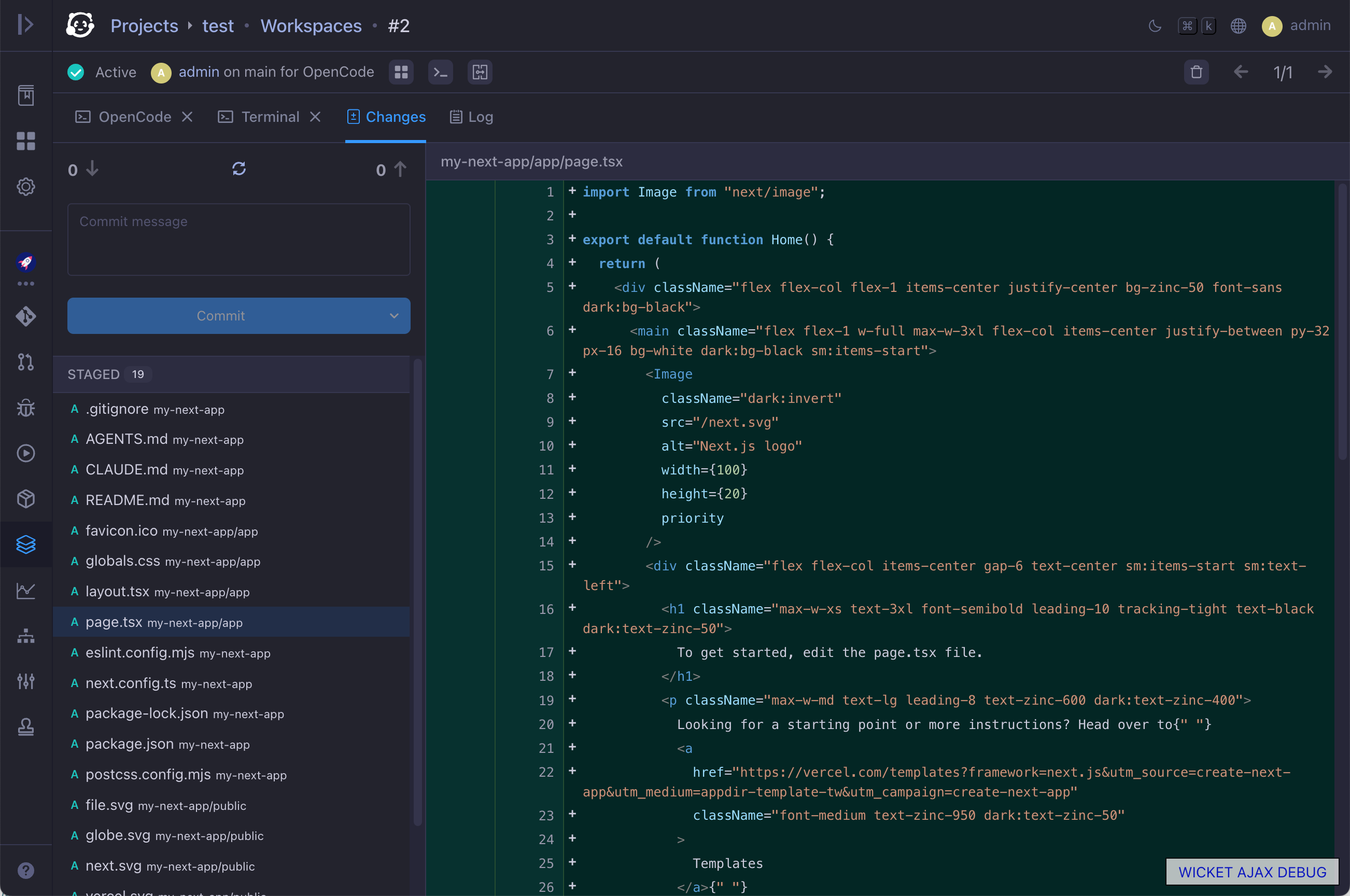Click the Commit message text field

pos(239,240)
